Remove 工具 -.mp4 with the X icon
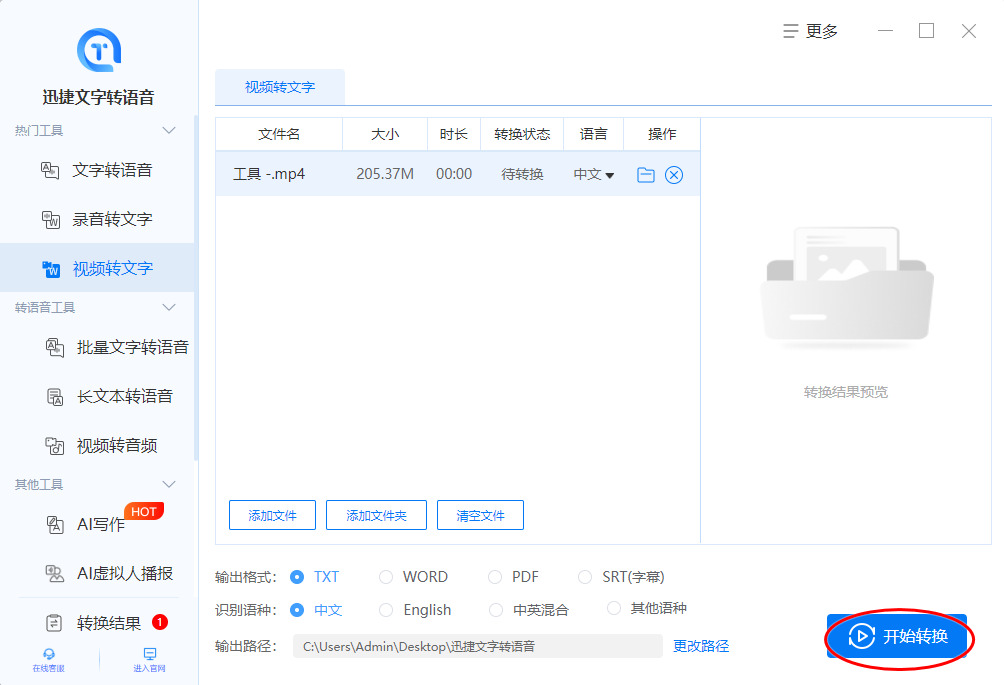Viewport: 1004px width, 685px height. (x=674, y=175)
